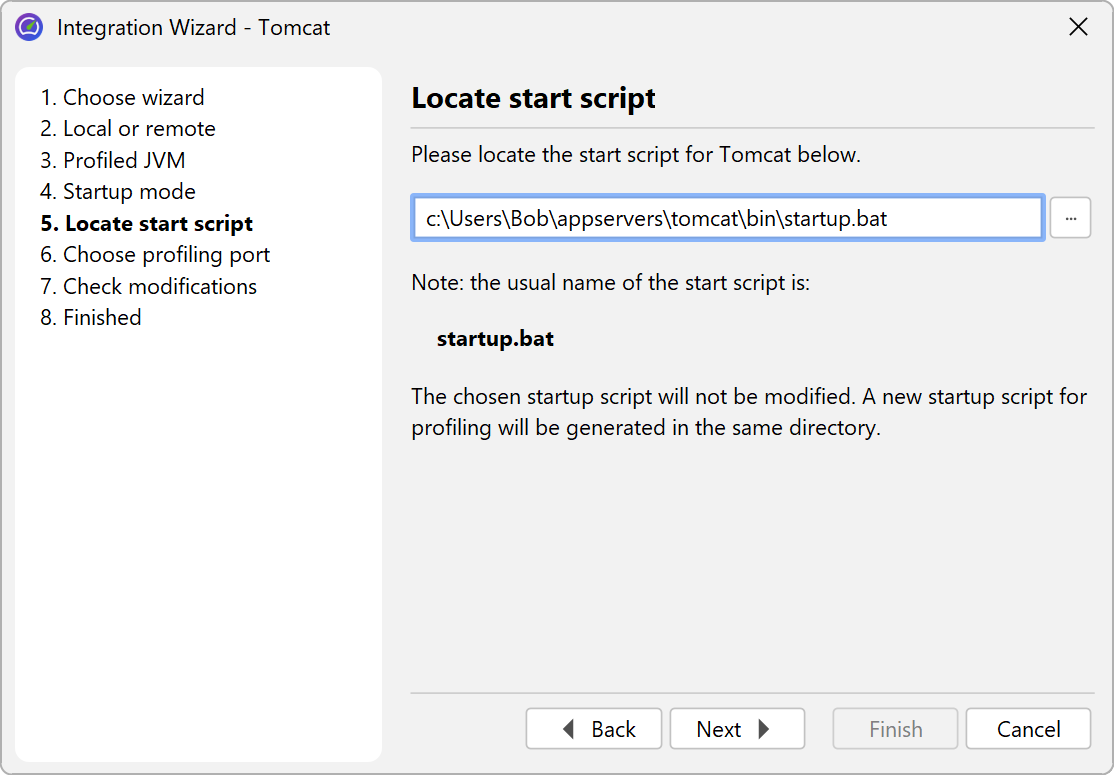
Task: Cancel the integration wizard
Action: 1028,729
